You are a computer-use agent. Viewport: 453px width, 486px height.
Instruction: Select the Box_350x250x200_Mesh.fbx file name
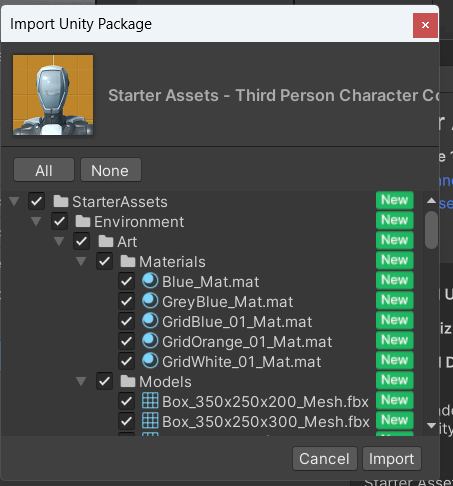pos(265,402)
